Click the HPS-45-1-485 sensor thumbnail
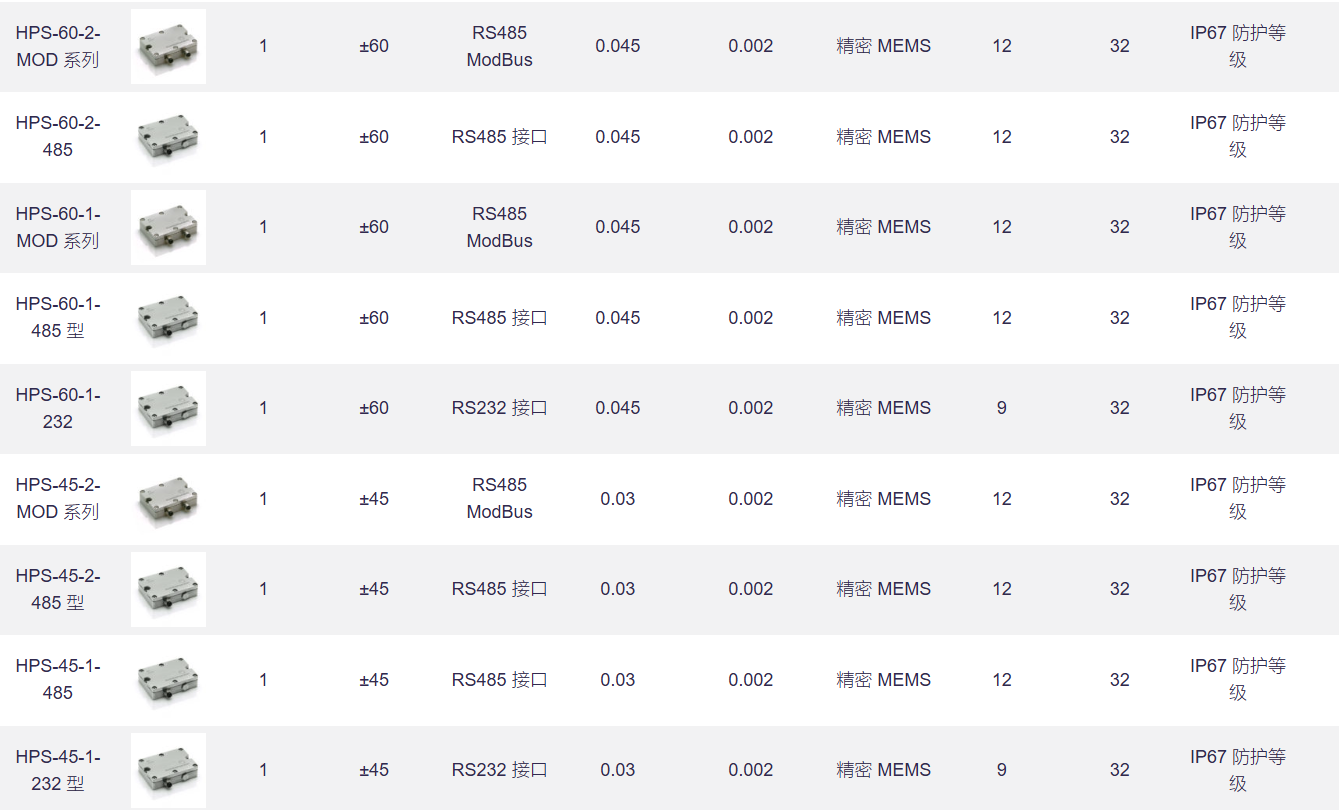This screenshot has height=810, width=1339. (x=168, y=680)
